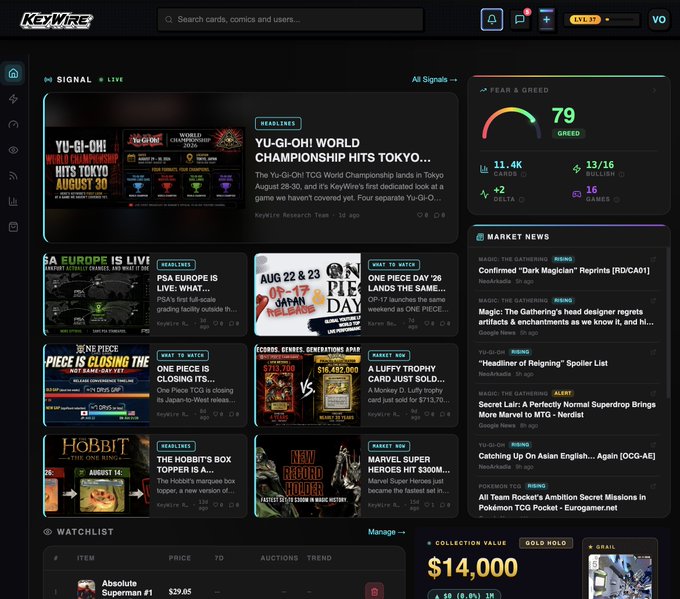
Task: Open external link for Dark Magician Reprints
Action: point(653,259)
